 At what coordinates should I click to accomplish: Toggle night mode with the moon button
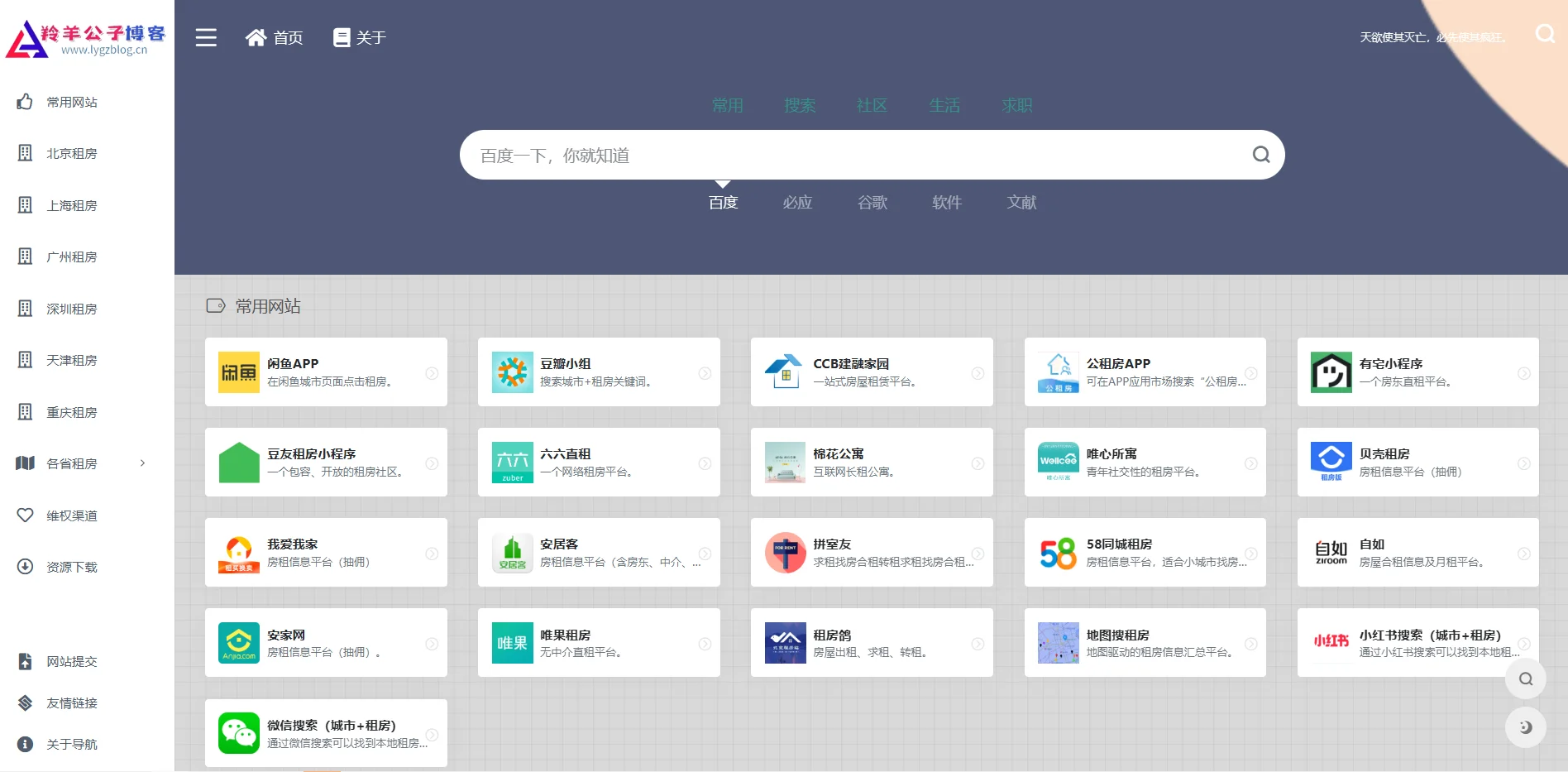[1525, 727]
